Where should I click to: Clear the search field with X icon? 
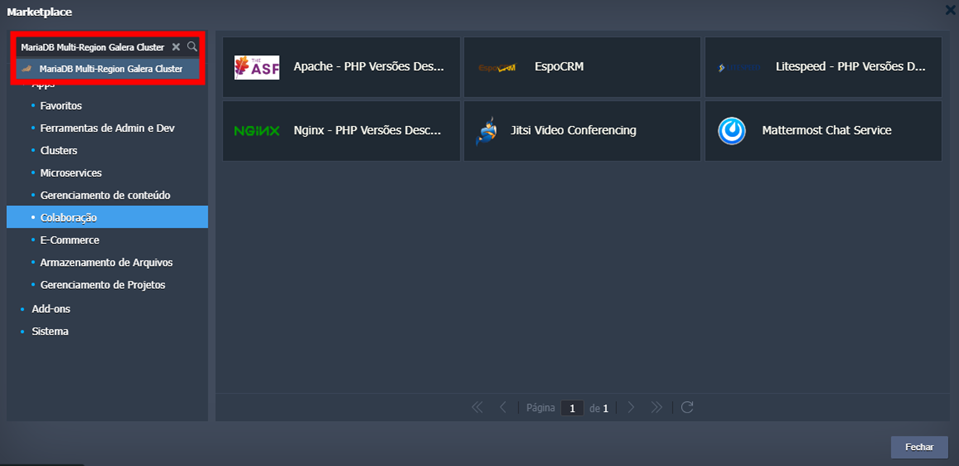[176, 47]
